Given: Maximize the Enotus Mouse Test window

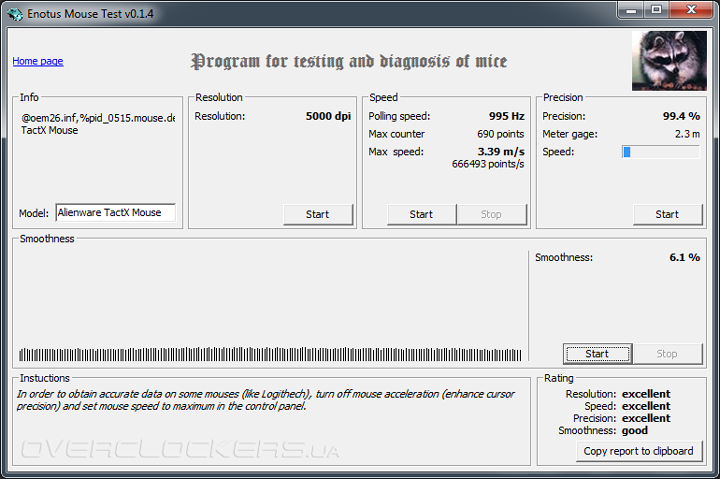Looking at the screenshot, I should click(657, 10).
